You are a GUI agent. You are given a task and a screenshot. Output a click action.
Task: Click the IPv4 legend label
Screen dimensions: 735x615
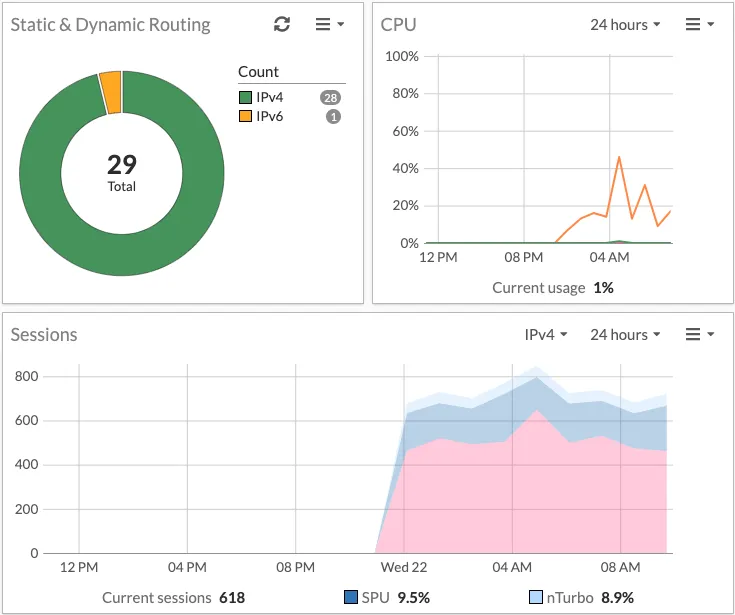point(270,98)
